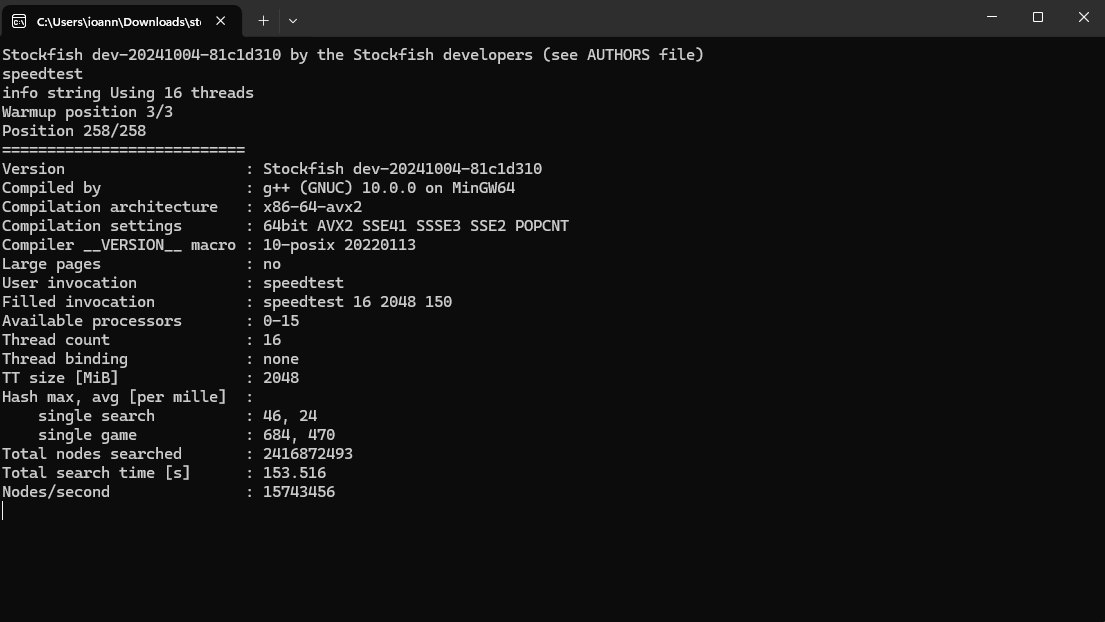The height and width of the screenshot is (622, 1105).
Task: Click the Filled invocation speedtest 16 2048 150 text
Action: [357, 301]
